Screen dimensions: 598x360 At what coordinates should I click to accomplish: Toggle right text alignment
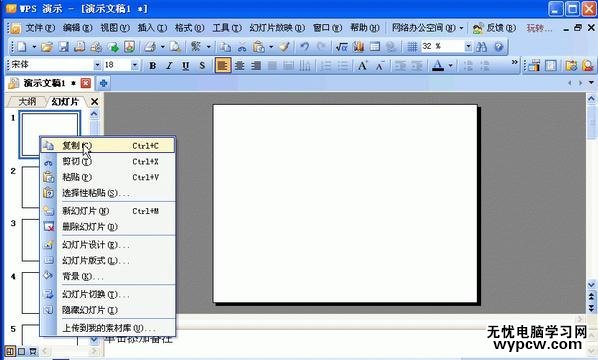point(256,66)
